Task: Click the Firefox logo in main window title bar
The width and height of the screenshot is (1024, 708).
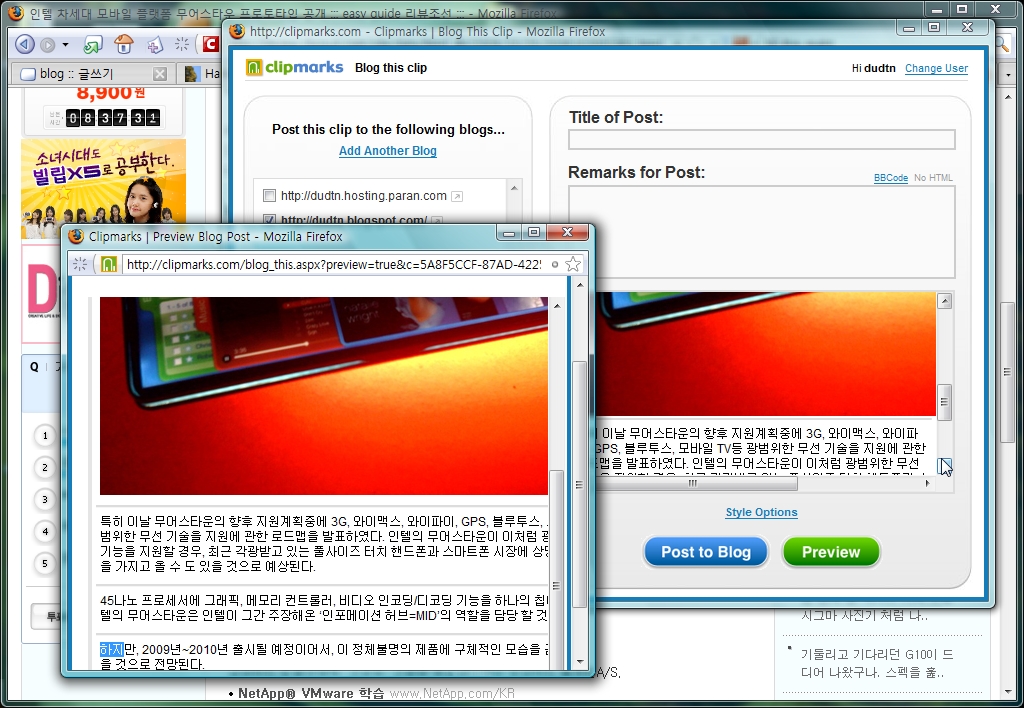Action: coord(16,12)
